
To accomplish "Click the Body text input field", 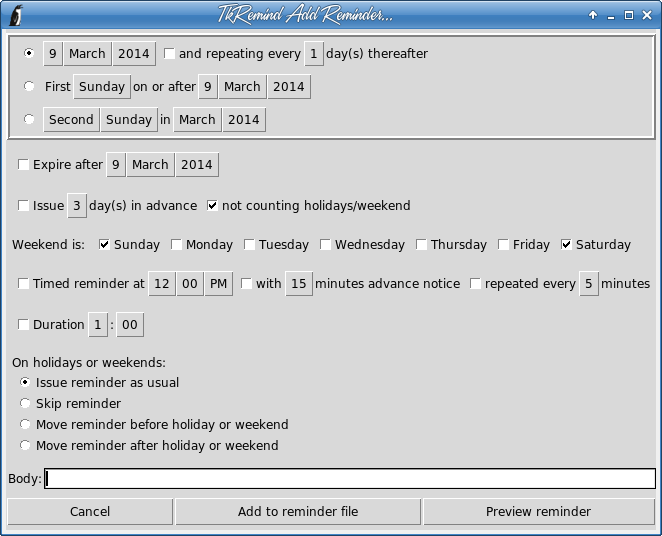I will (x=350, y=479).
